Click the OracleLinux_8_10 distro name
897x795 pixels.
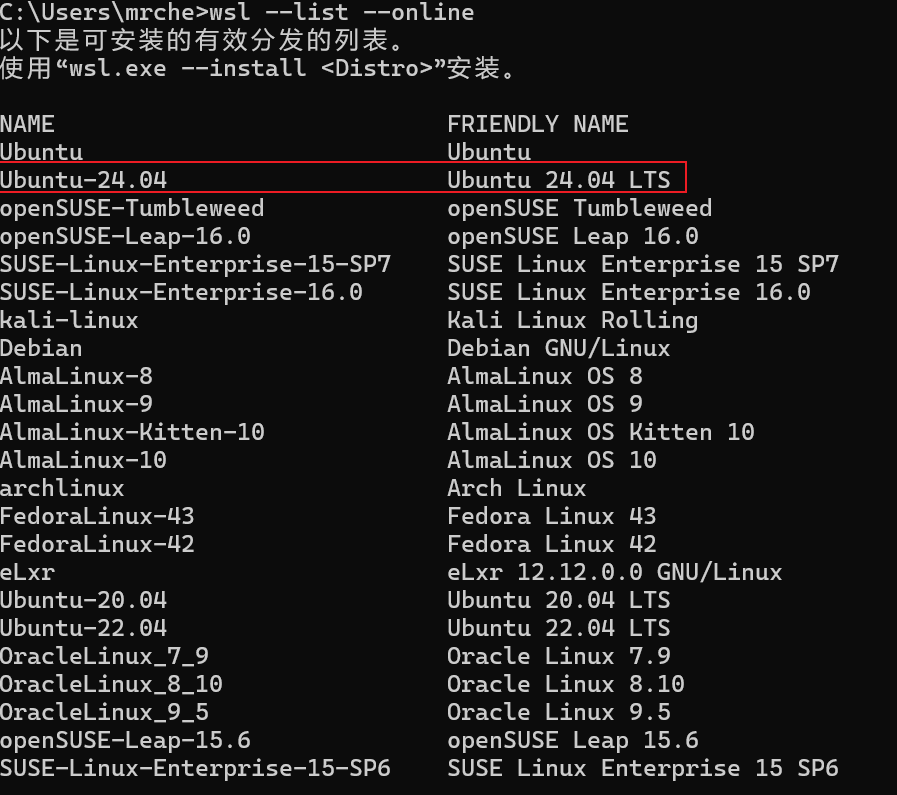(x=111, y=684)
